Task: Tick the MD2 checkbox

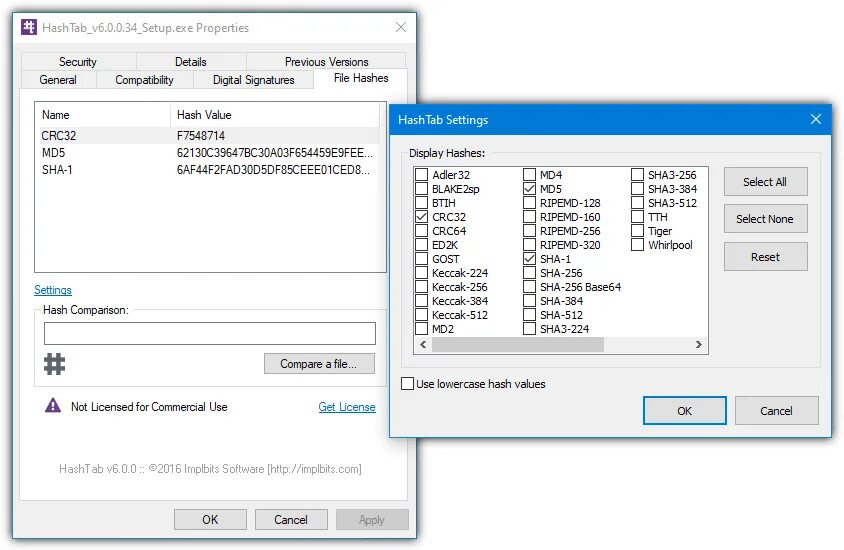Action: [421, 328]
